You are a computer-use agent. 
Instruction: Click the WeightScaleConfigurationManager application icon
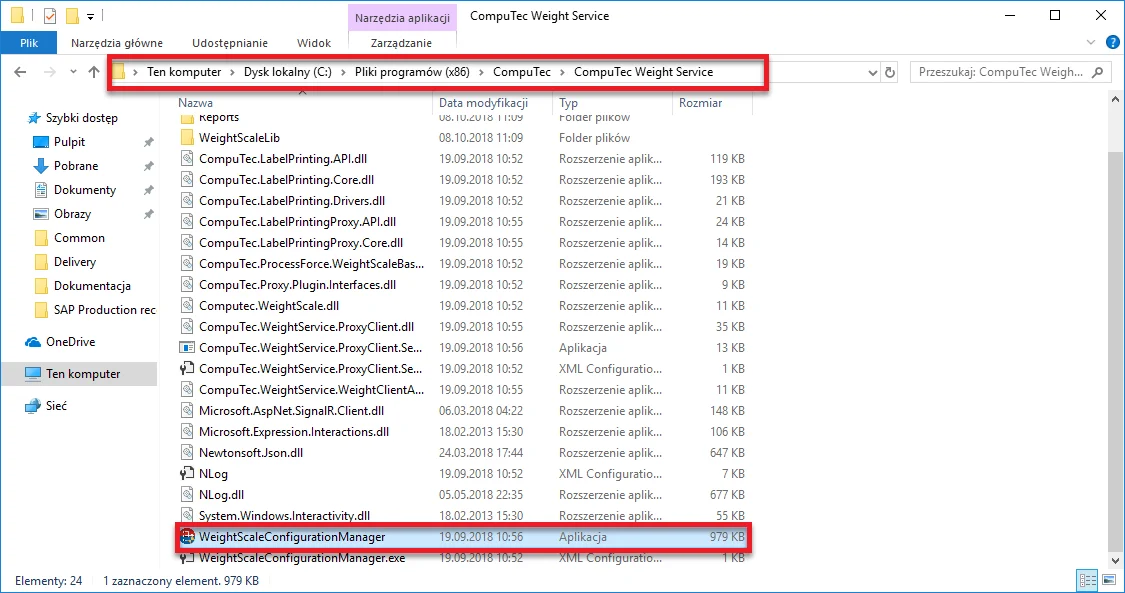(x=187, y=538)
